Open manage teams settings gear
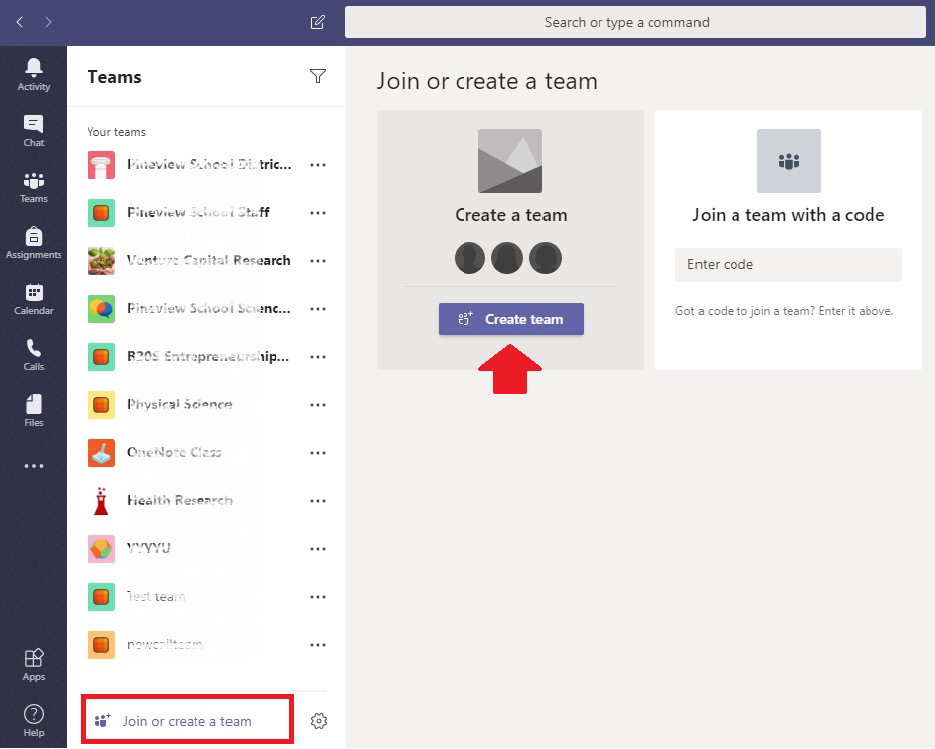This screenshot has width=935, height=749. coord(319,721)
